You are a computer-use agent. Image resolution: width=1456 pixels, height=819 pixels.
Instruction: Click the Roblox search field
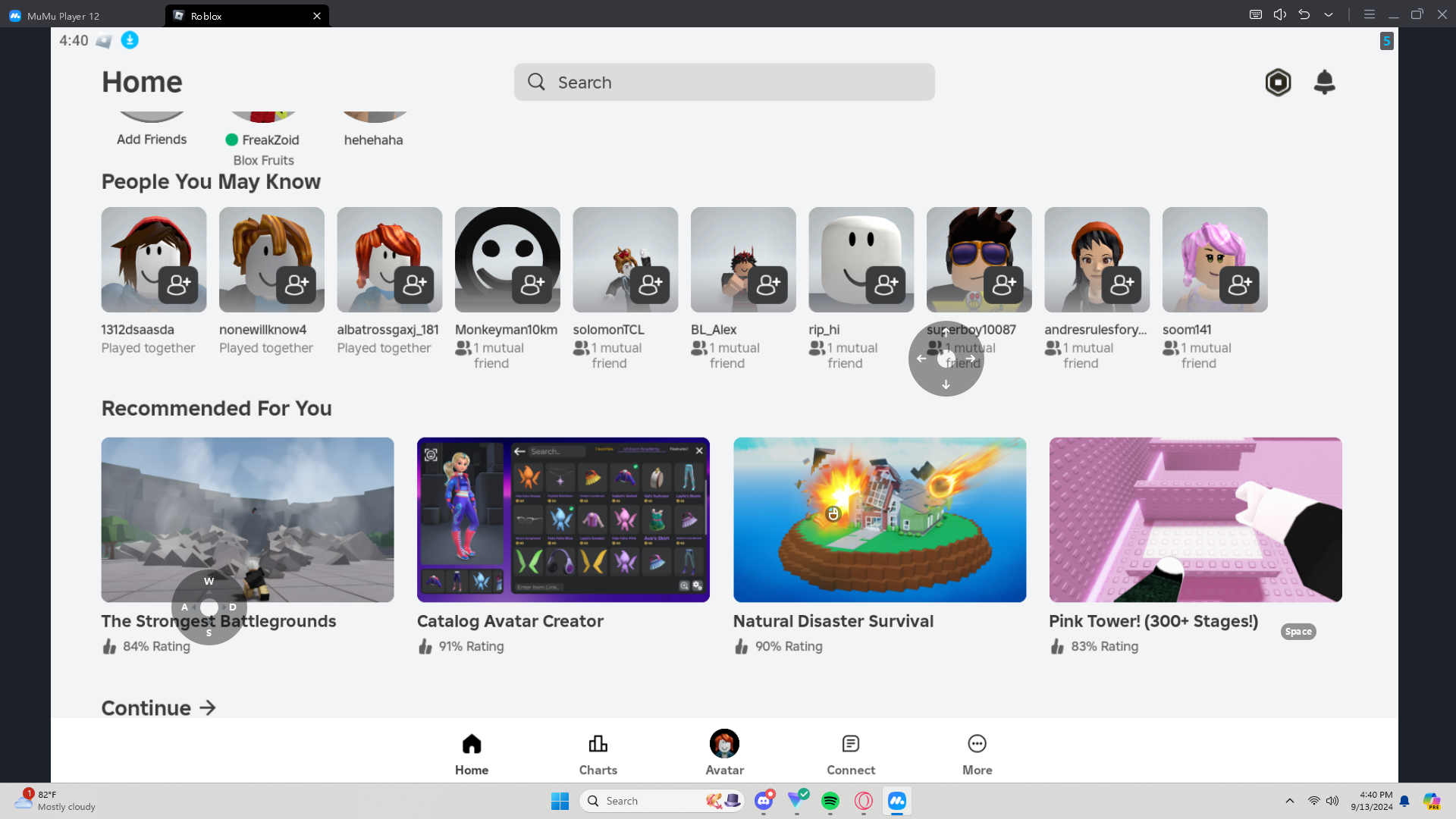click(x=724, y=82)
